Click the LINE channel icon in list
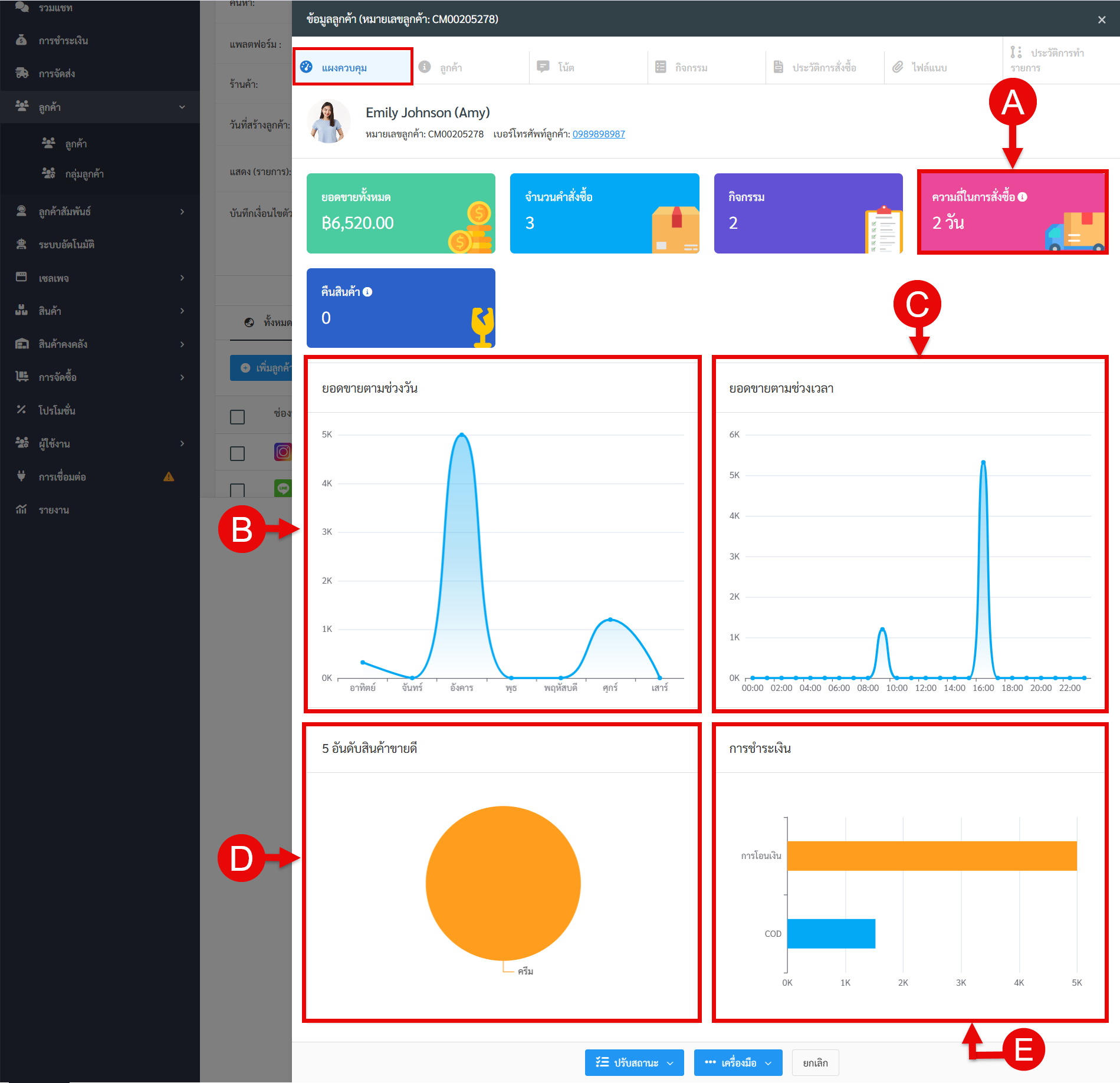The height and width of the screenshot is (1083, 1120). [x=283, y=488]
